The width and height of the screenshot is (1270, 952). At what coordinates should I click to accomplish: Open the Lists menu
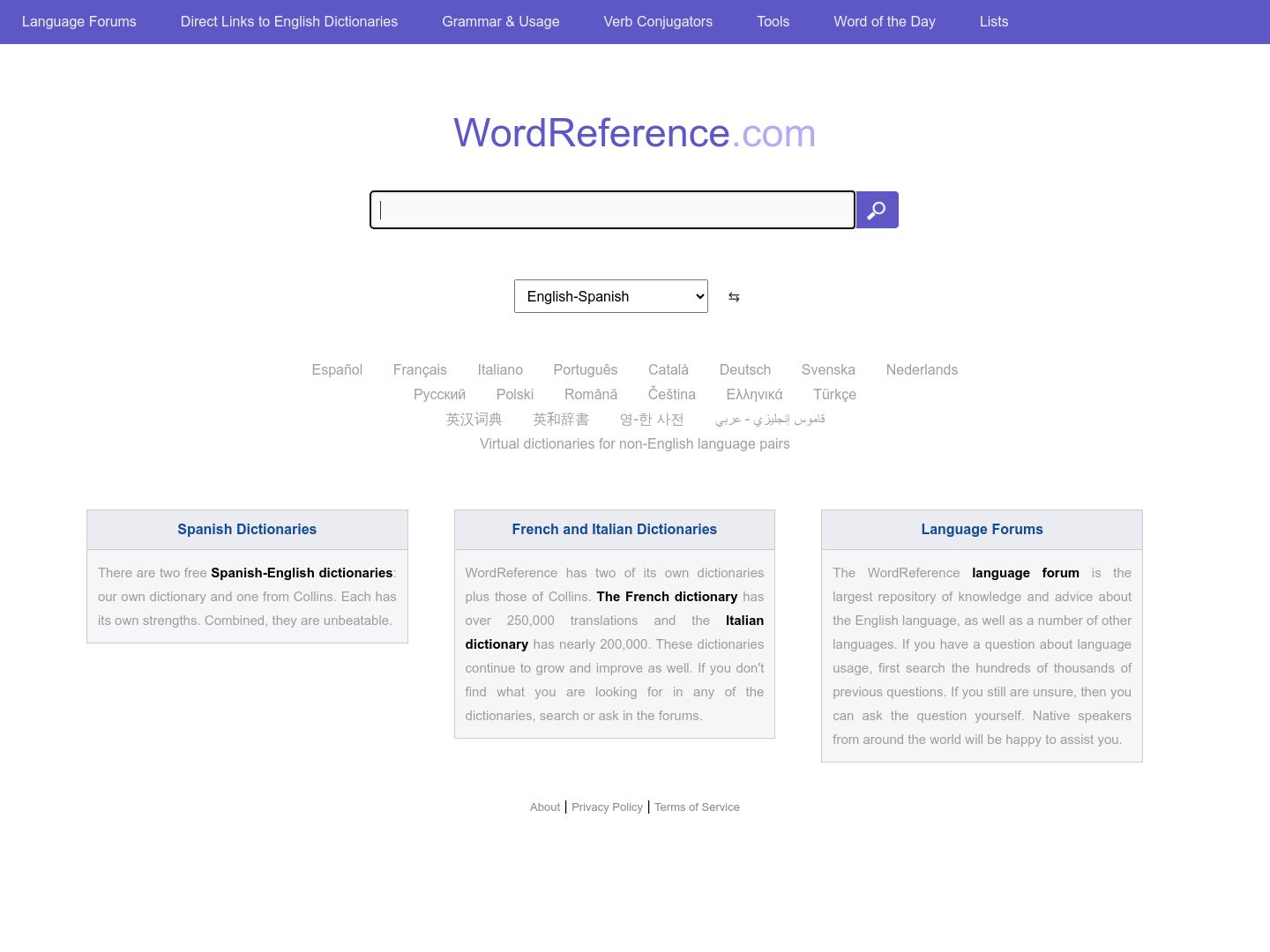point(994,21)
